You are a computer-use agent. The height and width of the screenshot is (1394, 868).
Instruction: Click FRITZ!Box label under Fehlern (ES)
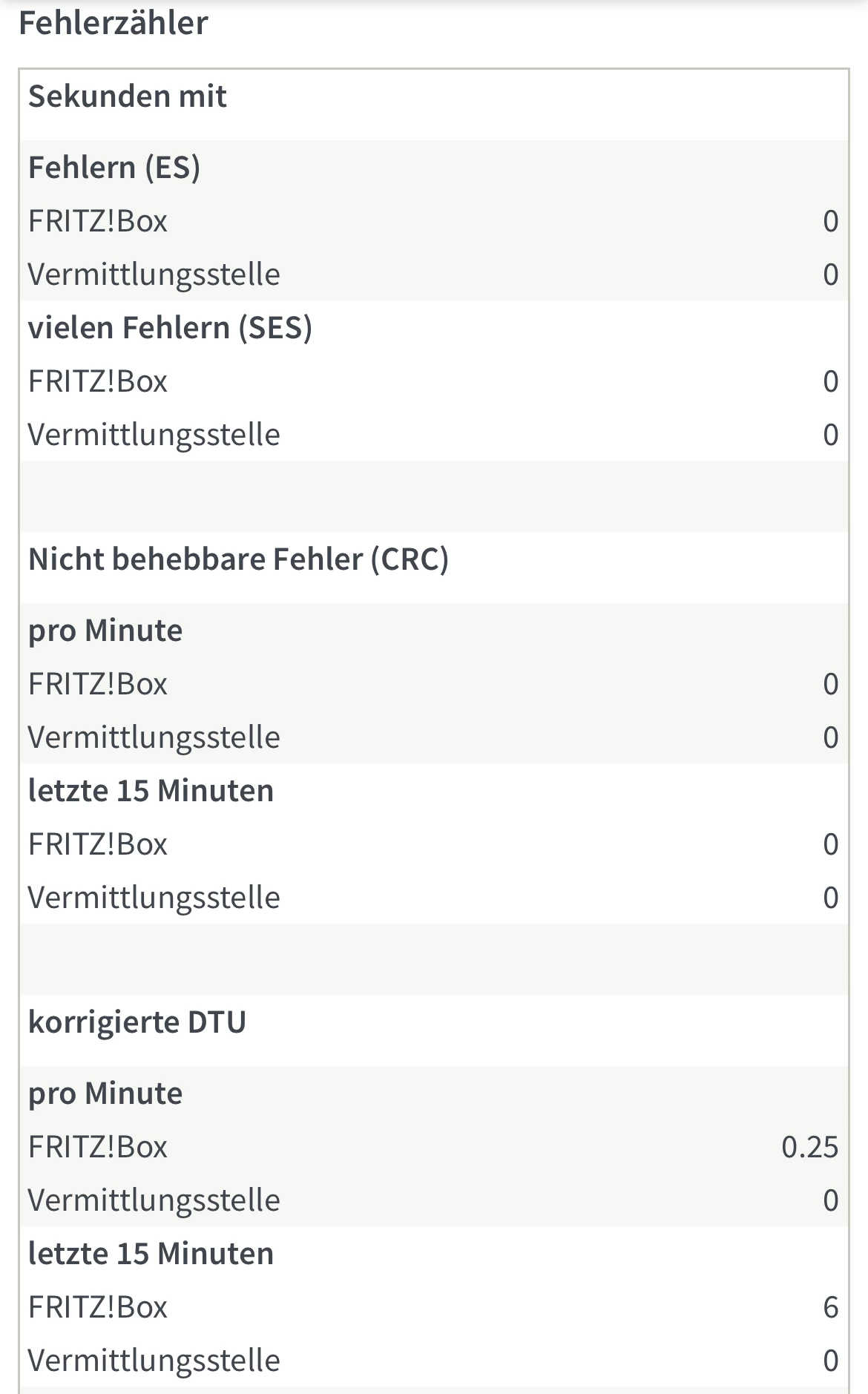98,221
